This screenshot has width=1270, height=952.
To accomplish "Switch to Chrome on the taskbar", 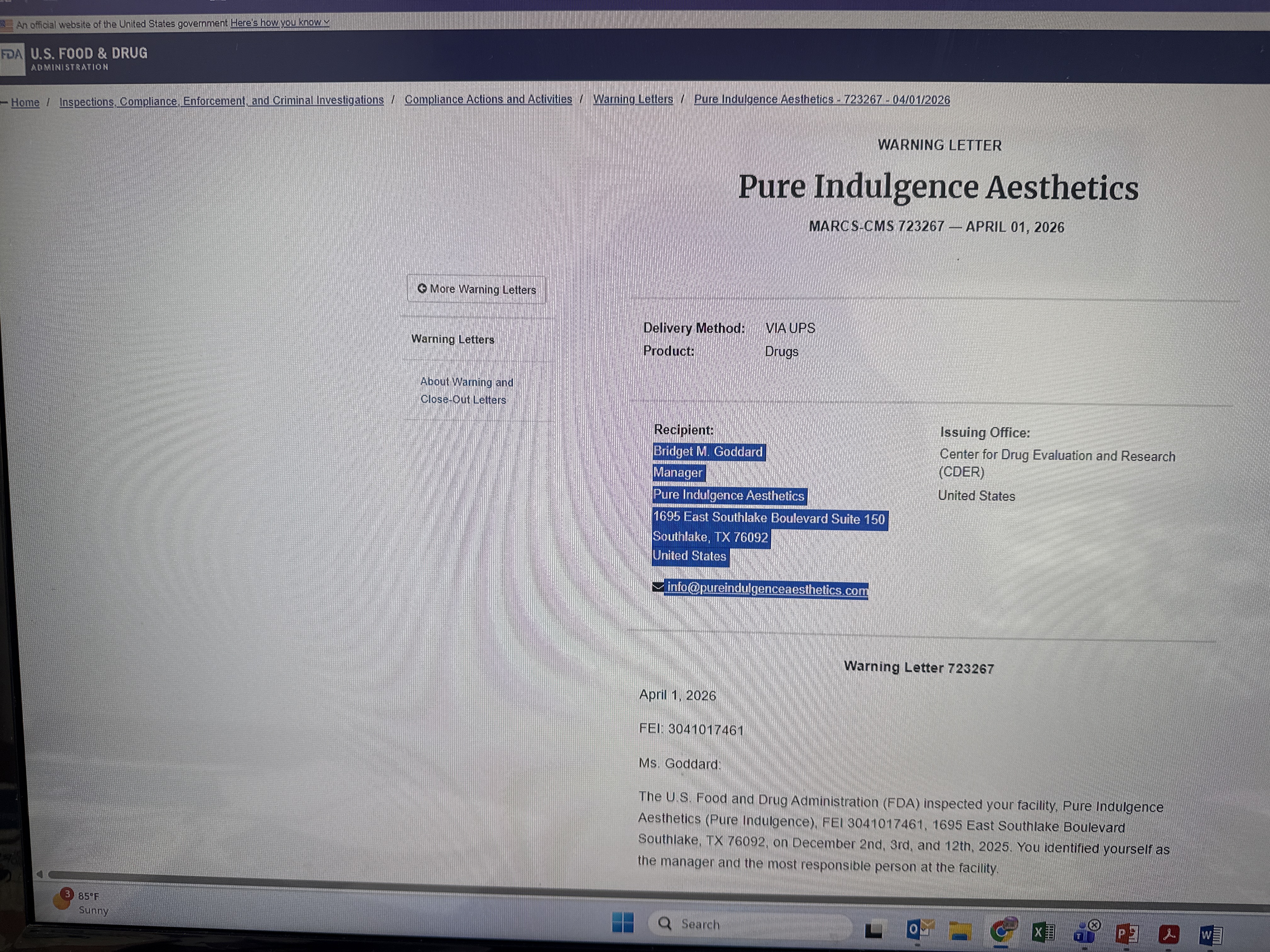I will tap(1002, 930).
